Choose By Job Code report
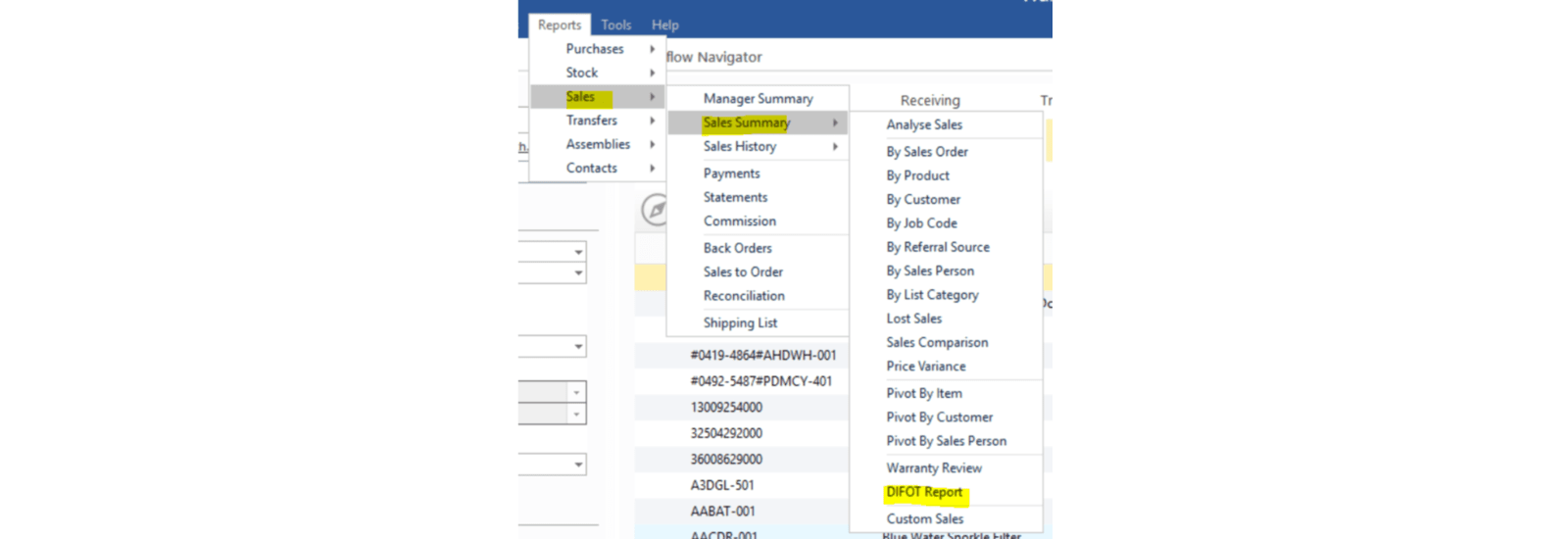 (946, 223)
